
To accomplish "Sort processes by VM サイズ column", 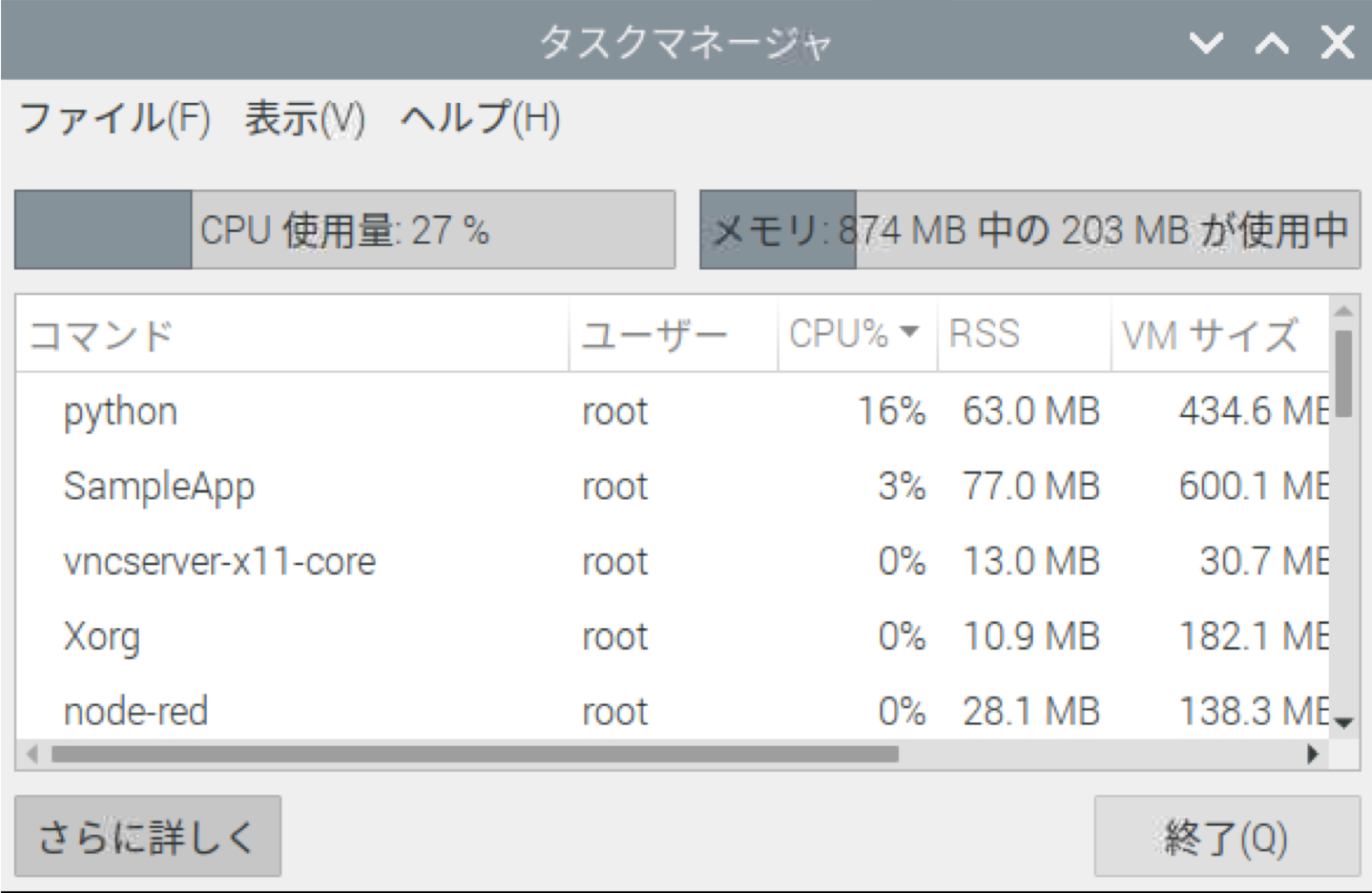I will point(1211,334).
